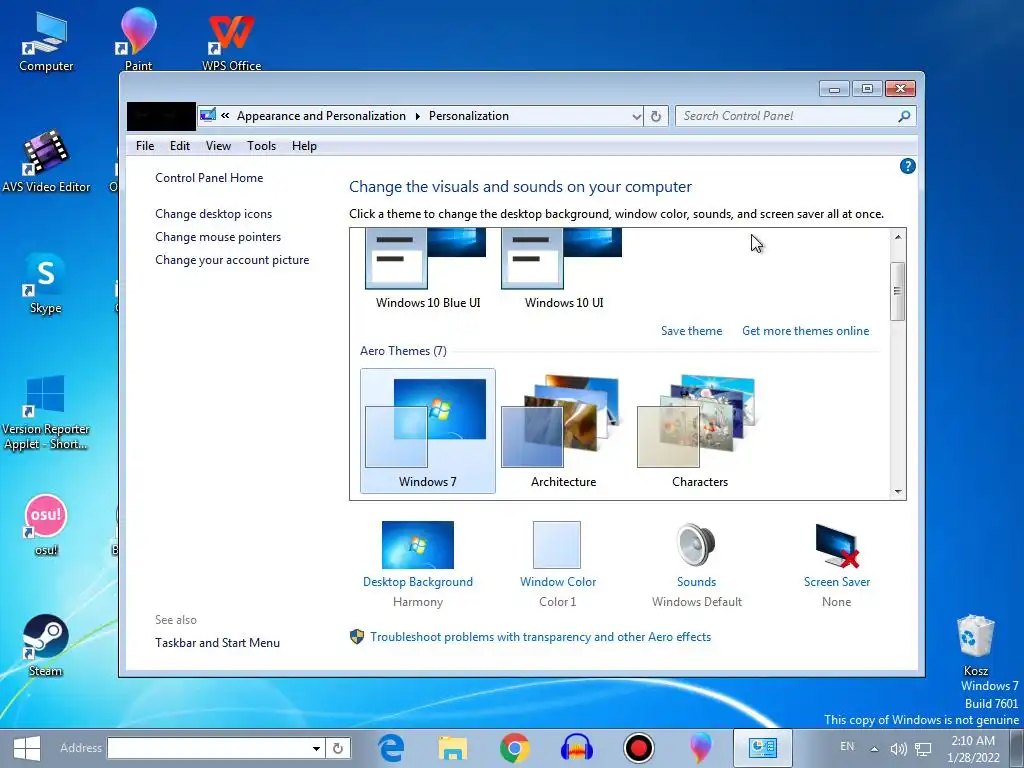
Task: Open Edge from the taskbar
Action: pos(391,748)
